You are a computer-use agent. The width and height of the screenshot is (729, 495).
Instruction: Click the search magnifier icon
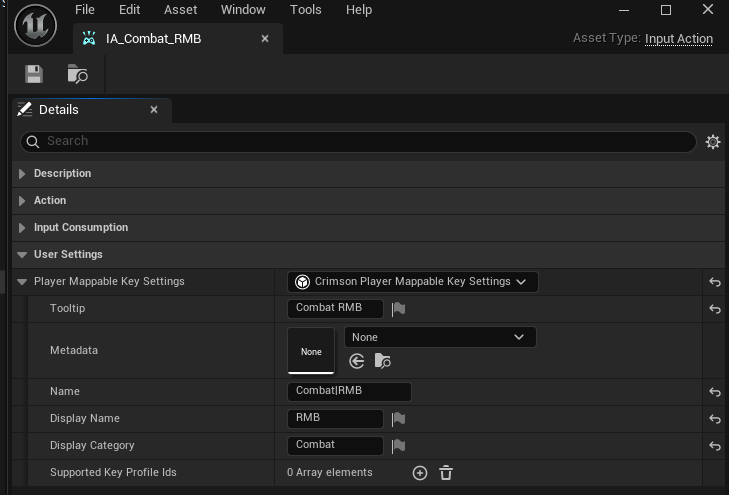coord(33,141)
